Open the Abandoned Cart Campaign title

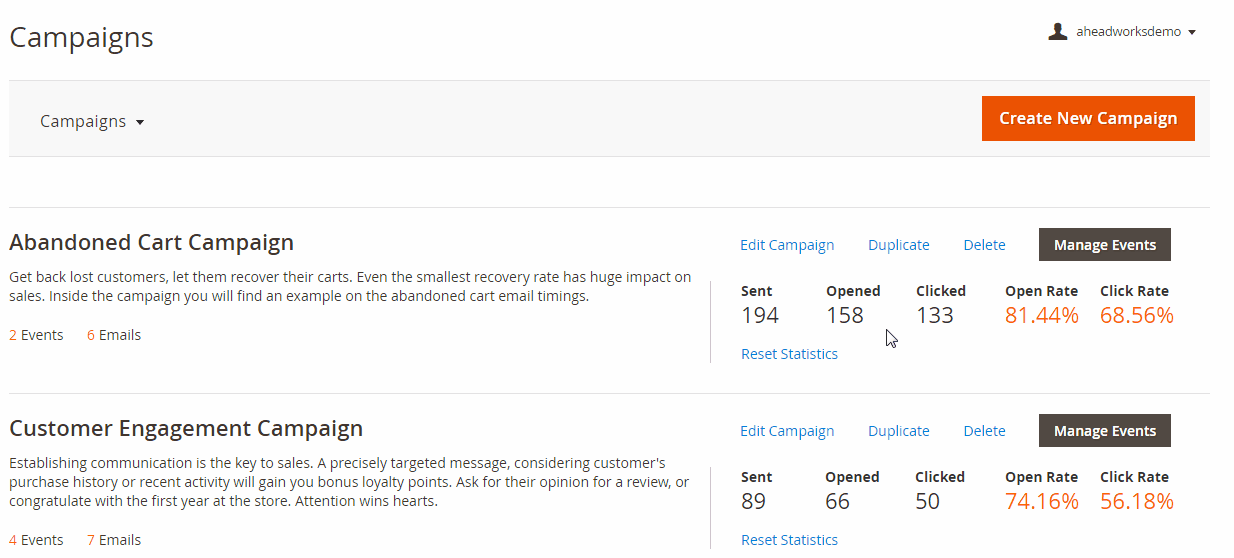[x=152, y=242]
